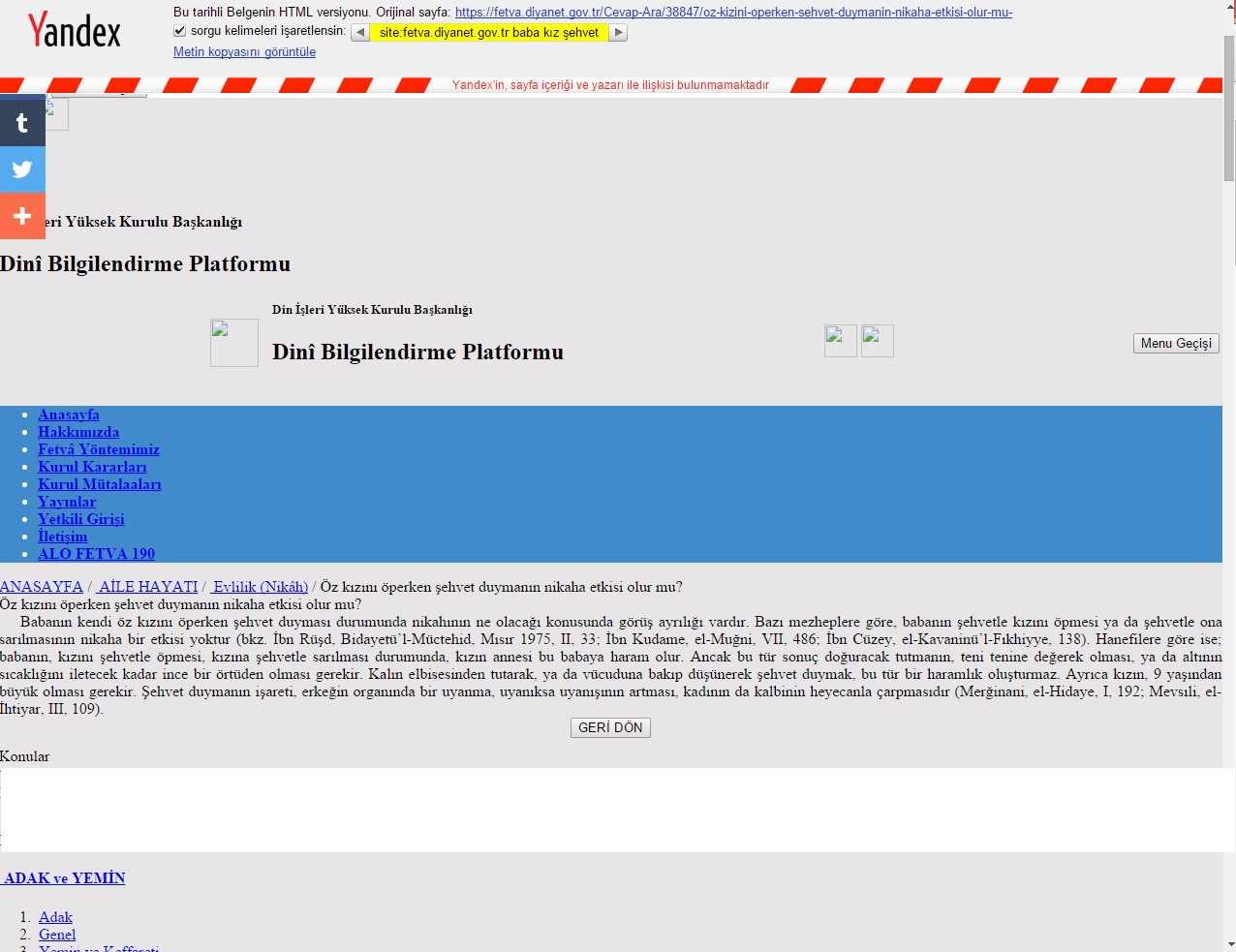This screenshot has width=1236, height=952.
Task: Open Hakkımızda menu item
Action: pos(78,432)
